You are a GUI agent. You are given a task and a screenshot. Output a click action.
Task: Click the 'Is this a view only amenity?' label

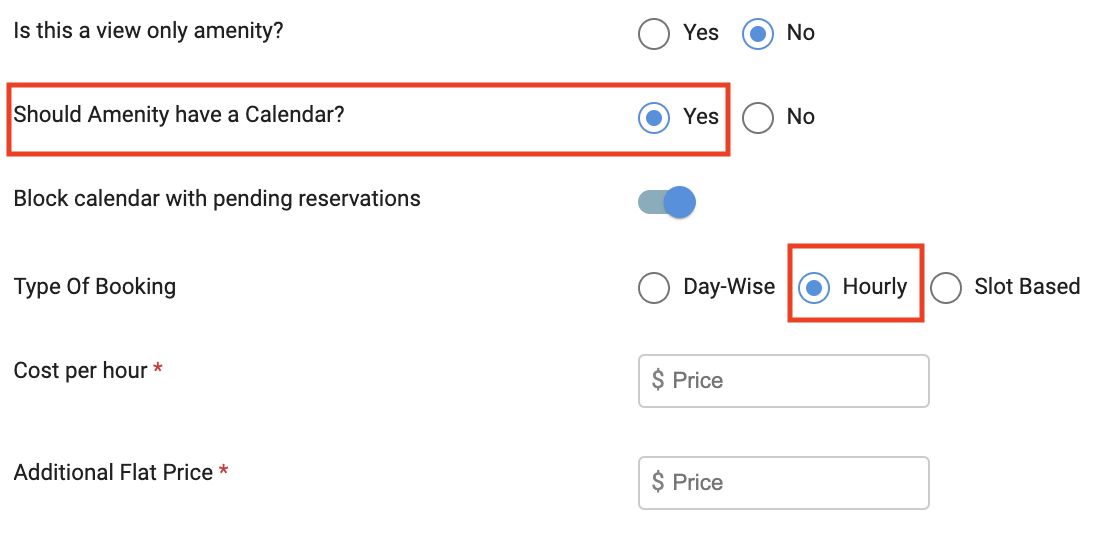click(148, 31)
